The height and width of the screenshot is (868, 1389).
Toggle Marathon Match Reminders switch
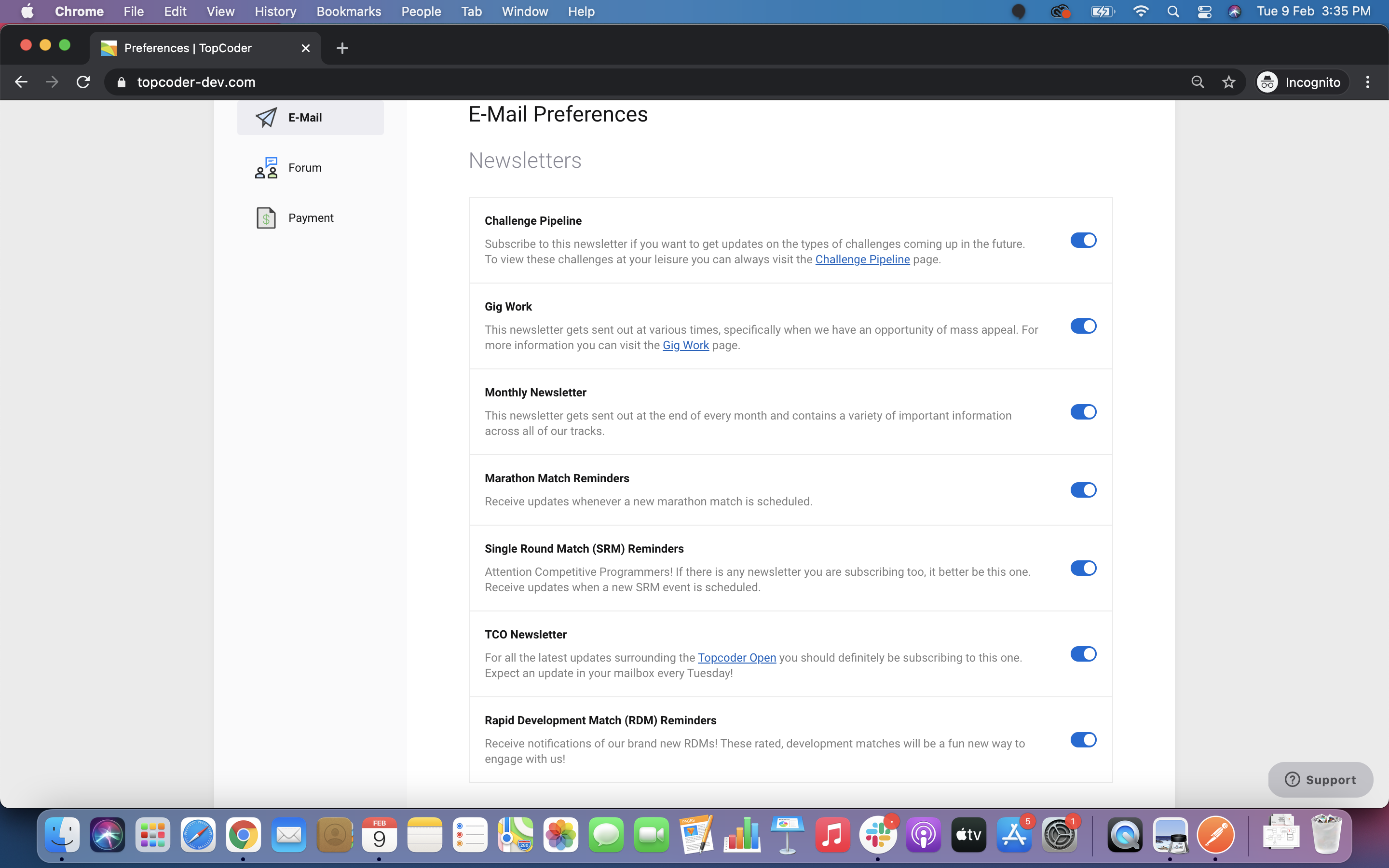pyautogui.click(x=1084, y=489)
